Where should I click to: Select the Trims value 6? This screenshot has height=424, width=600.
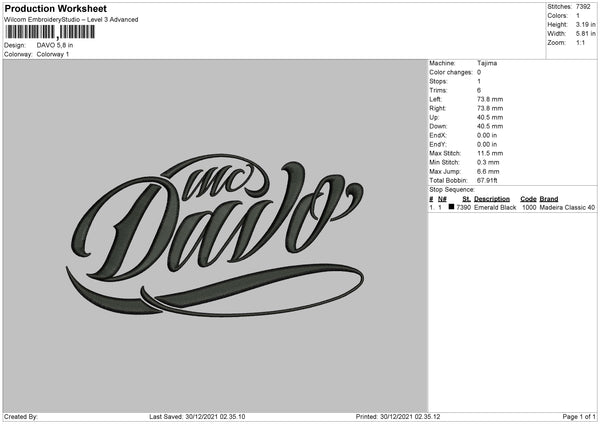479,90
